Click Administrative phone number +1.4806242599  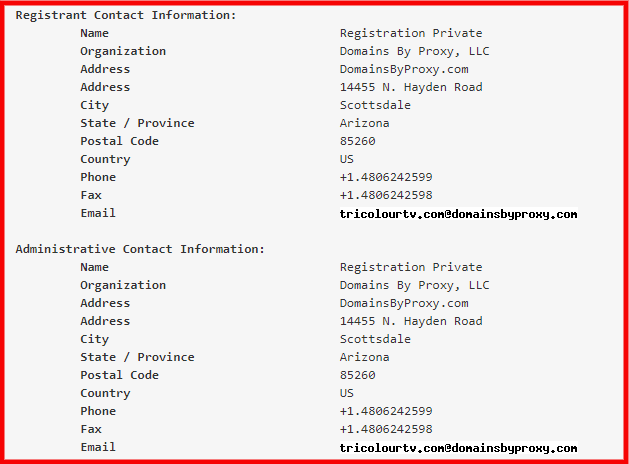pyautogui.click(x=386, y=411)
